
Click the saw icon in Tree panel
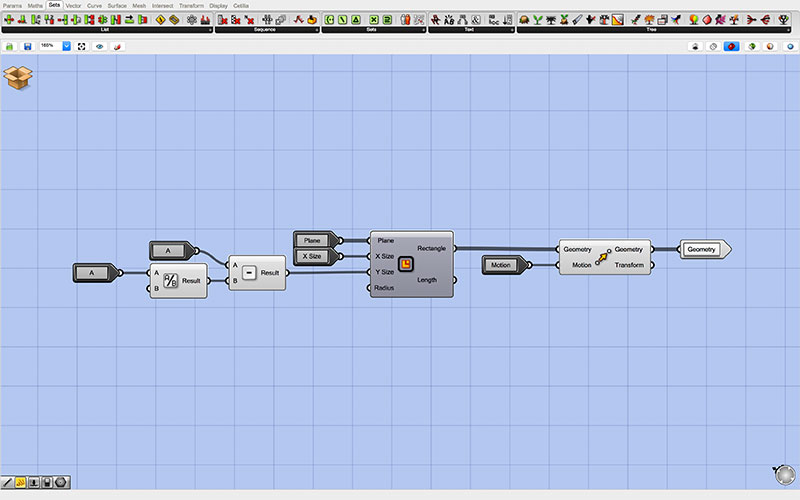tap(577, 20)
